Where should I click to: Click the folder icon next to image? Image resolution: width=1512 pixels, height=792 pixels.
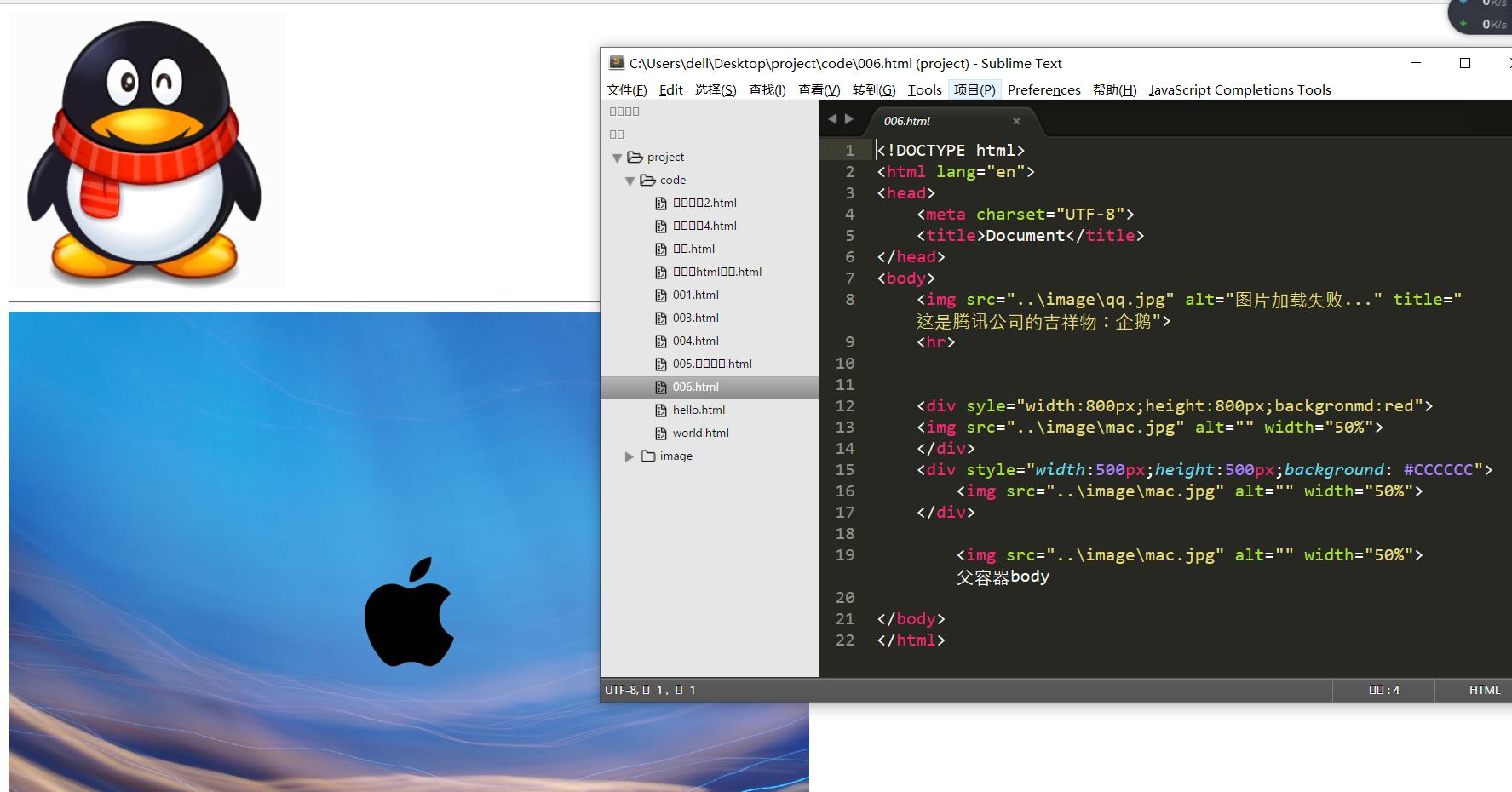pyautogui.click(x=648, y=456)
